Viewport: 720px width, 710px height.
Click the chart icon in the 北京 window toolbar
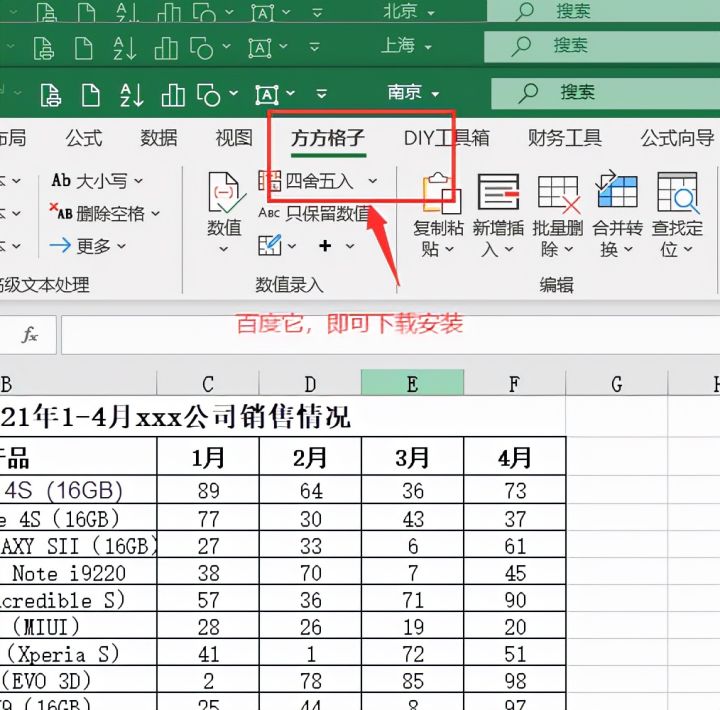pos(169,13)
